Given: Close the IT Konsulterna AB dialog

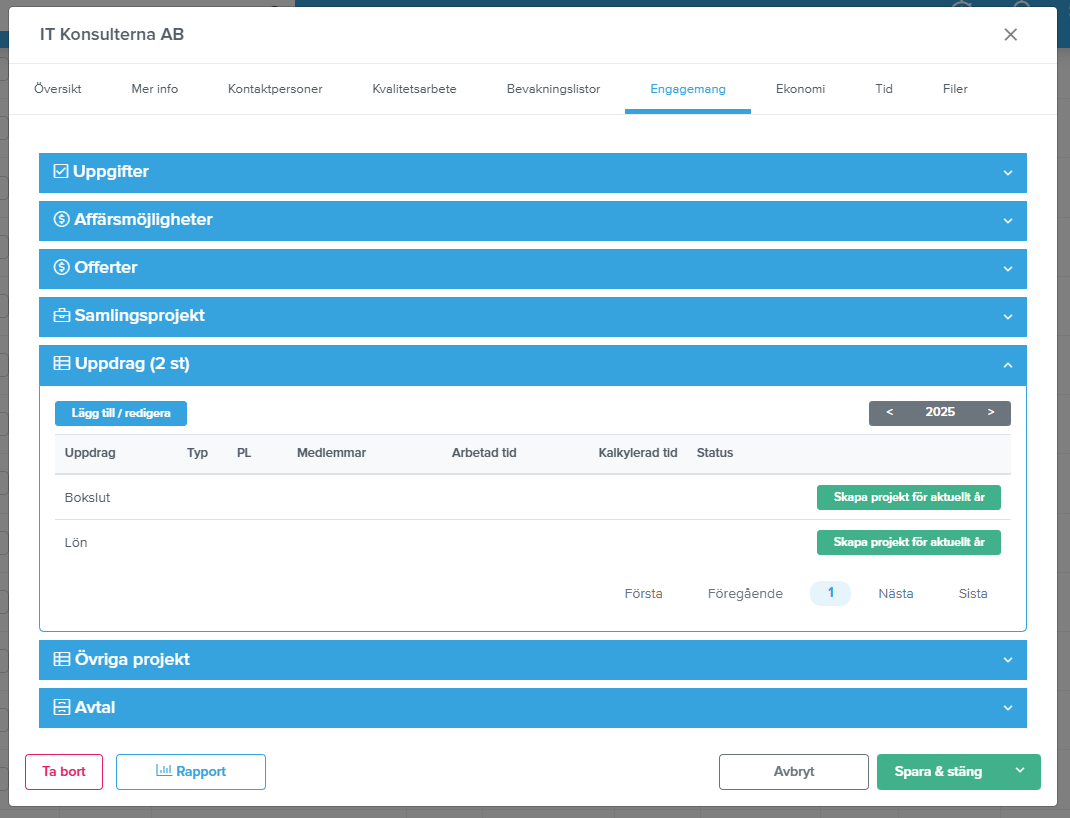Looking at the screenshot, I should pyautogui.click(x=1011, y=35).
